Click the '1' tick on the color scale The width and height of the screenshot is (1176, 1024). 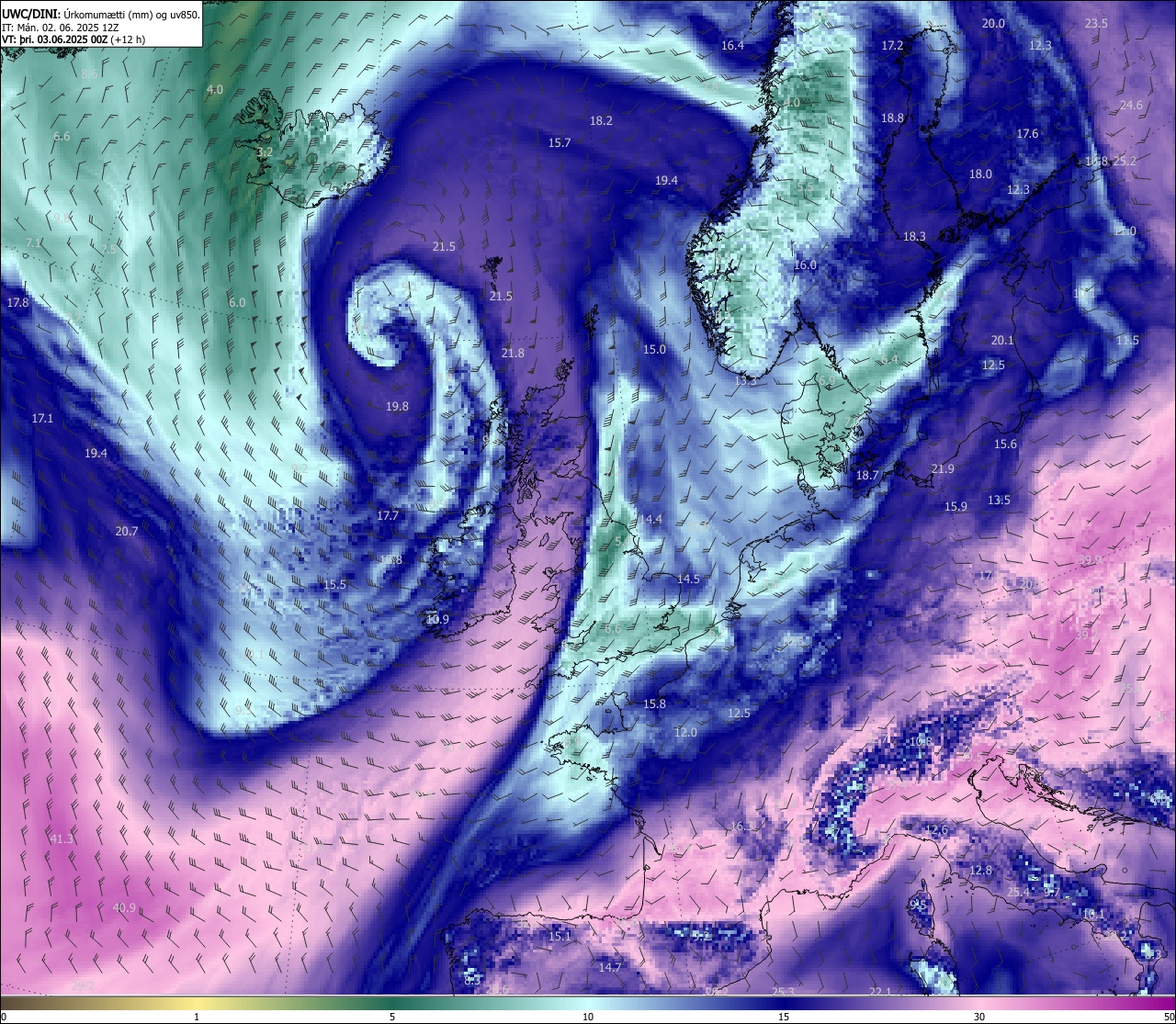[x=197, y=1017]
